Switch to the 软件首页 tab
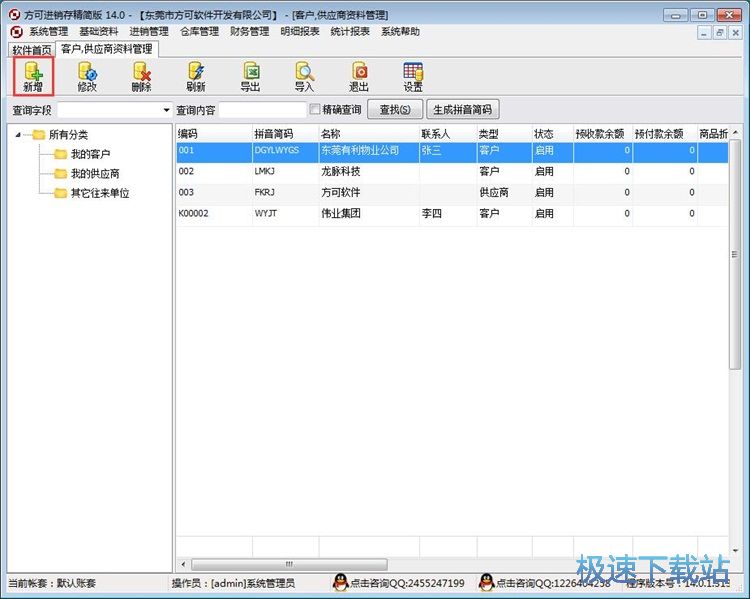This screenshot has width=750, height=599. (x=32, y=50)
